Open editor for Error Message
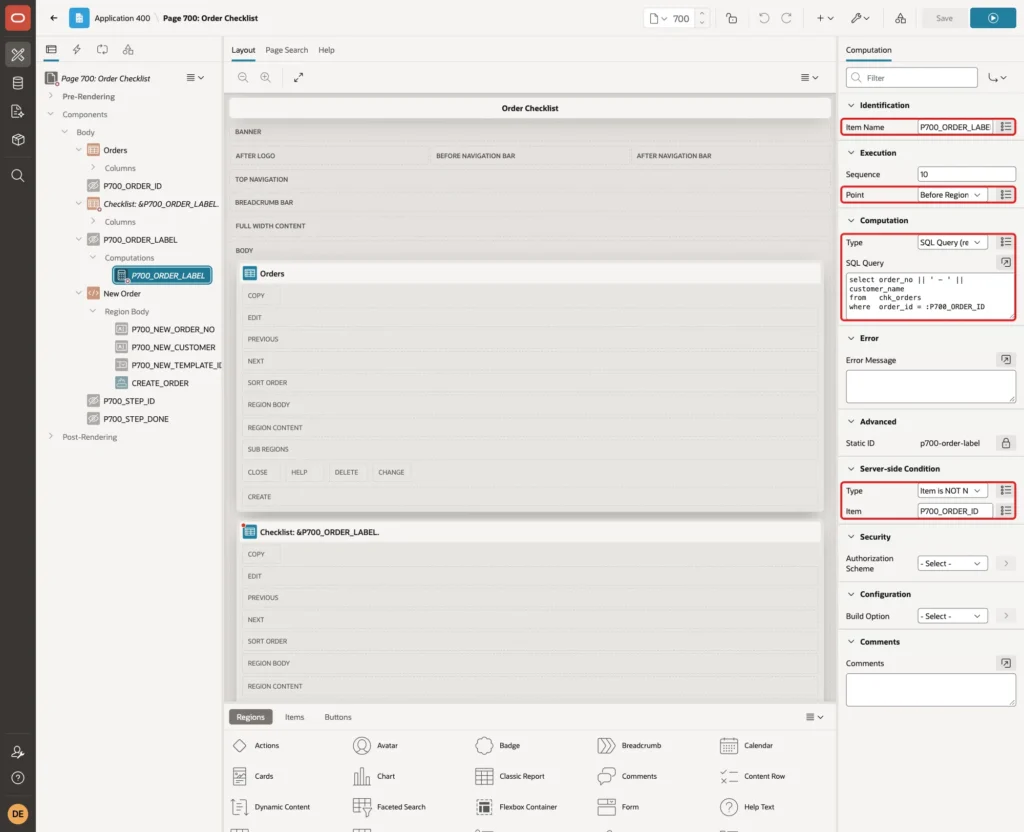The height and width of the screenshot is (832, 1024). coord(1005,360)
